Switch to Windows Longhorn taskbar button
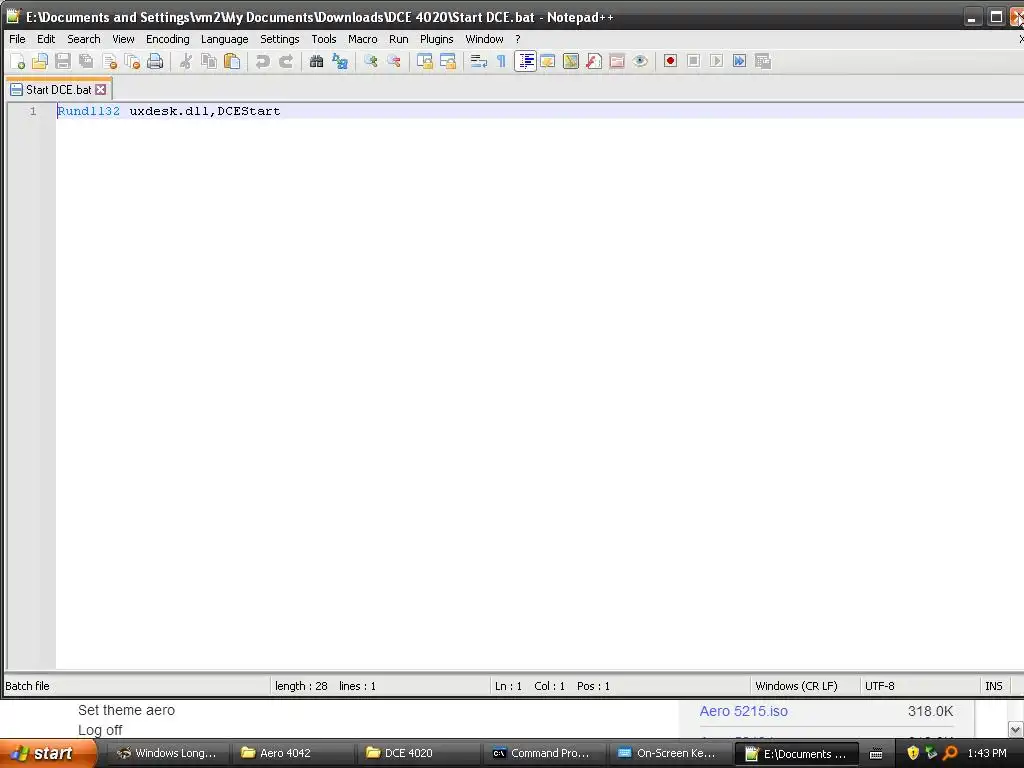This screenshot has height=768, width=1024. 167,753
